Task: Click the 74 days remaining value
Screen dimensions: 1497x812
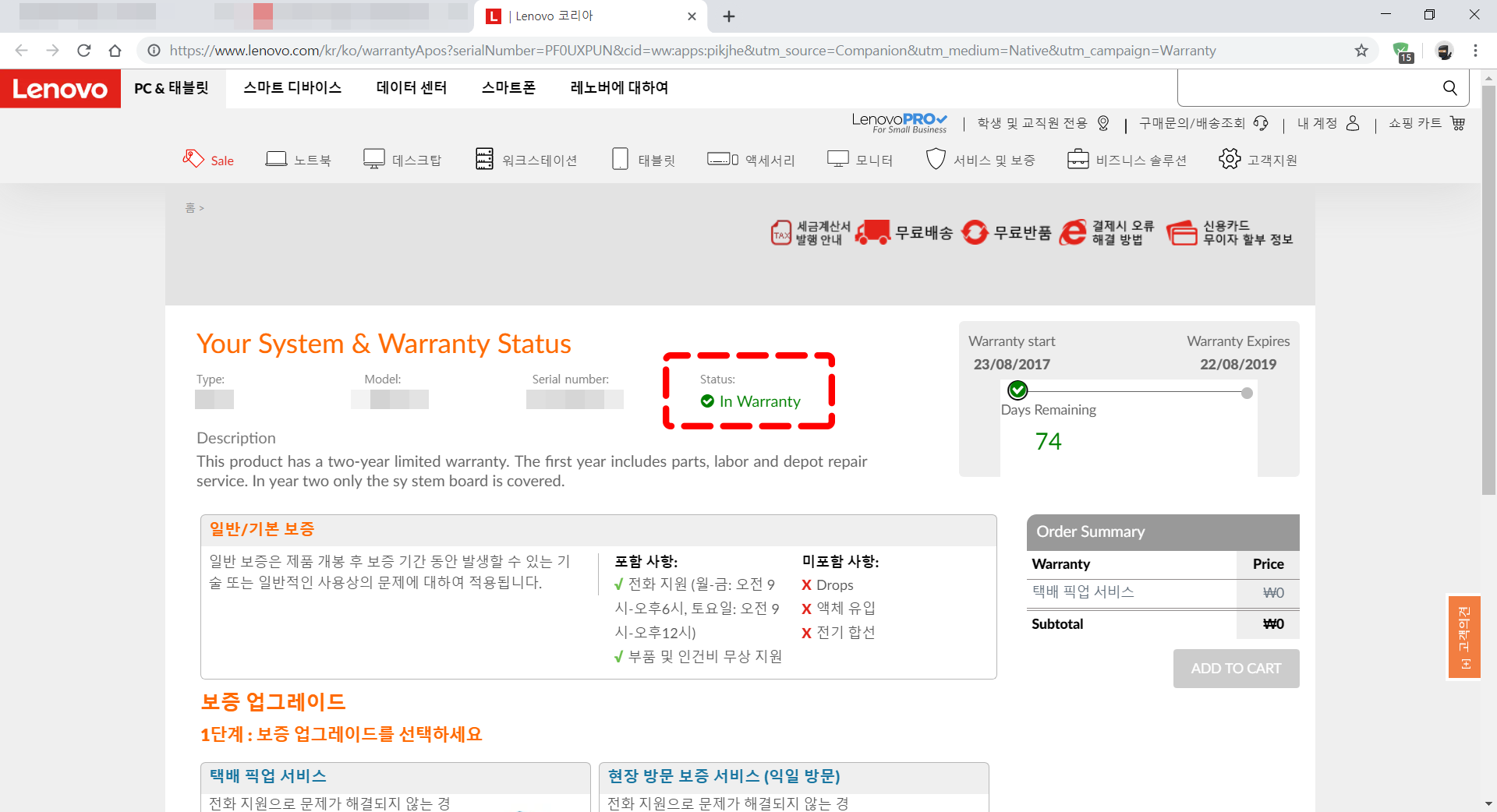Action: click(1048, 442)
